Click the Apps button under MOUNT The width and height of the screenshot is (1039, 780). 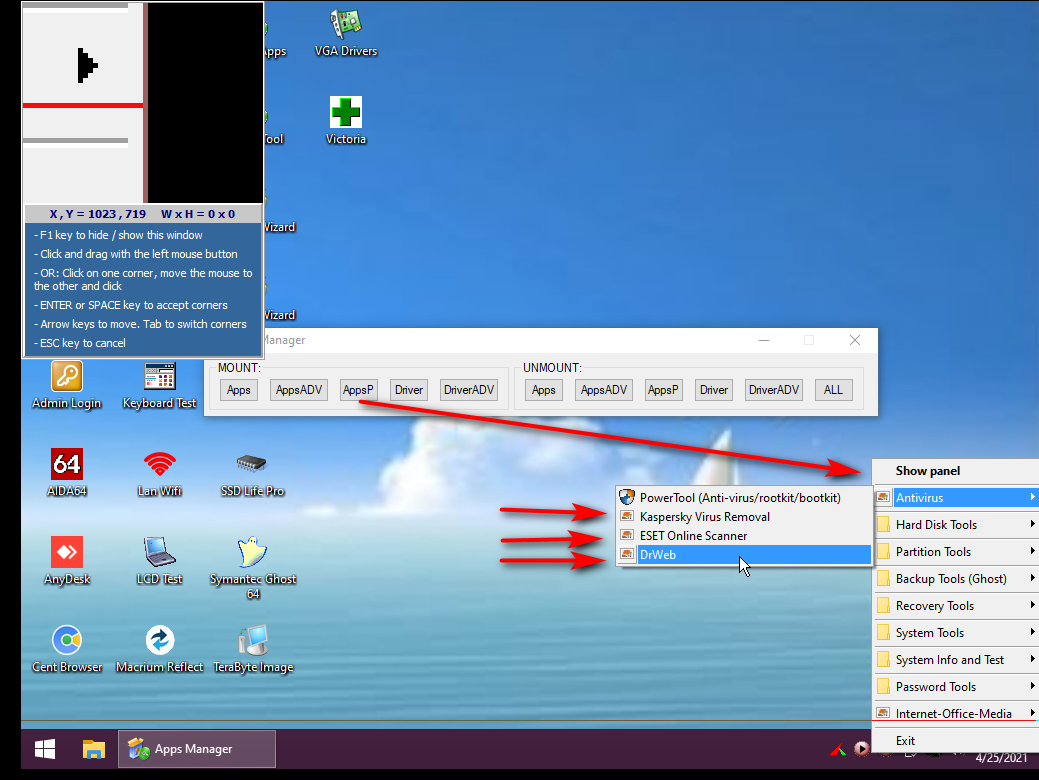[x=239, y=390]
